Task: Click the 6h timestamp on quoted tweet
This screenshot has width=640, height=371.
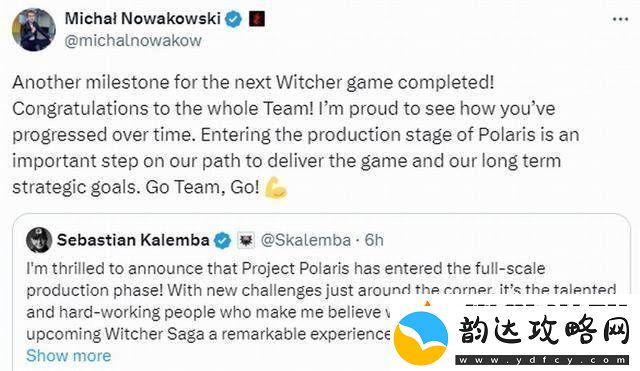Action: coord(374,240)
